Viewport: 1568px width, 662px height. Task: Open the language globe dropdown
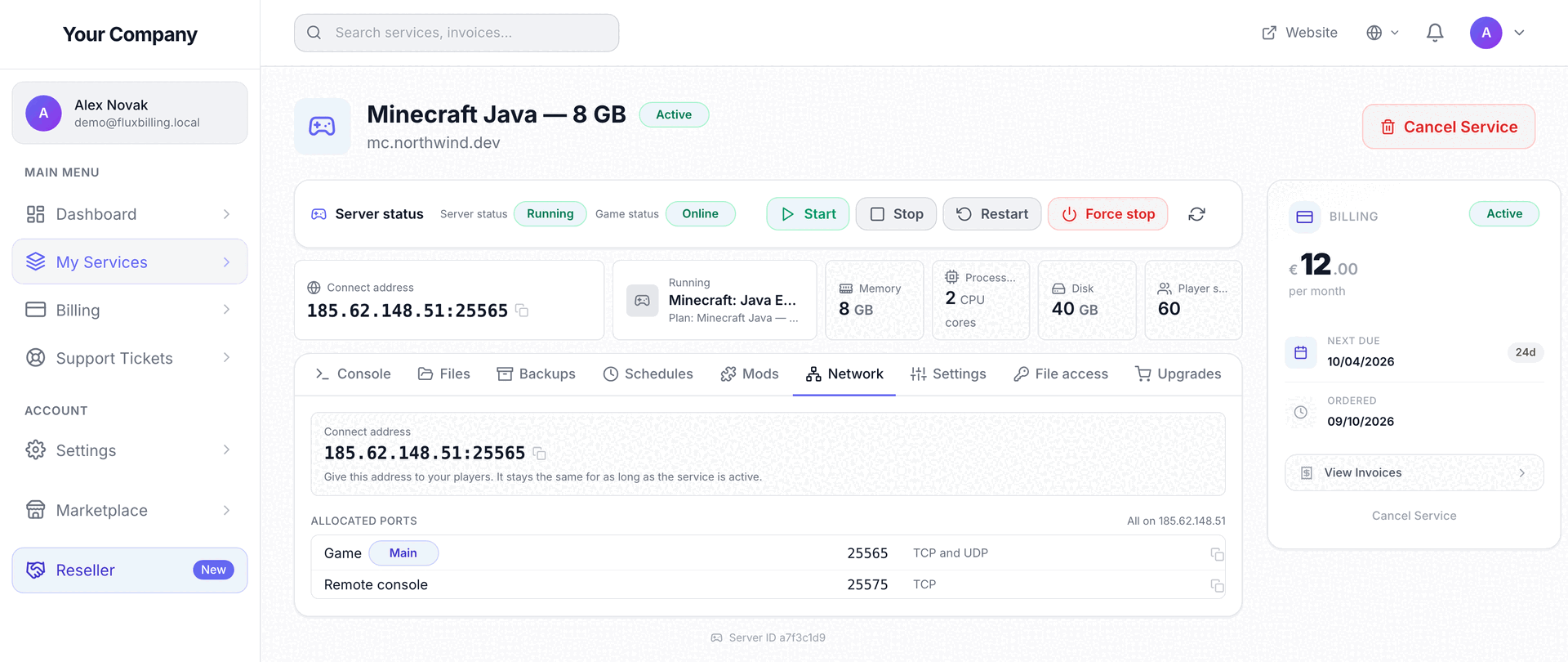click(x=1383, y=33)
